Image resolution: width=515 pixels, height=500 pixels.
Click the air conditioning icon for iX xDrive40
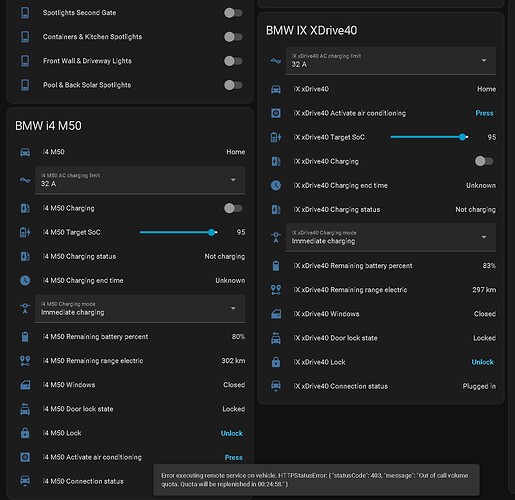pos(276,113)
